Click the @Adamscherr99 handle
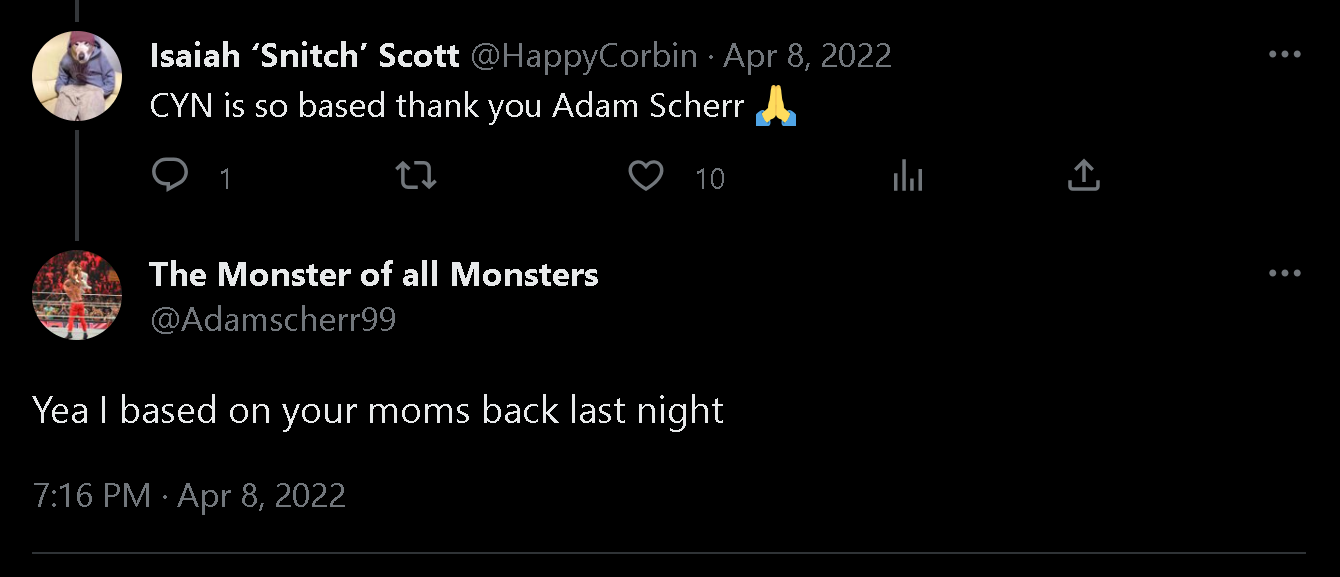This screenshot has height=577, width=1340. (273, 320)
